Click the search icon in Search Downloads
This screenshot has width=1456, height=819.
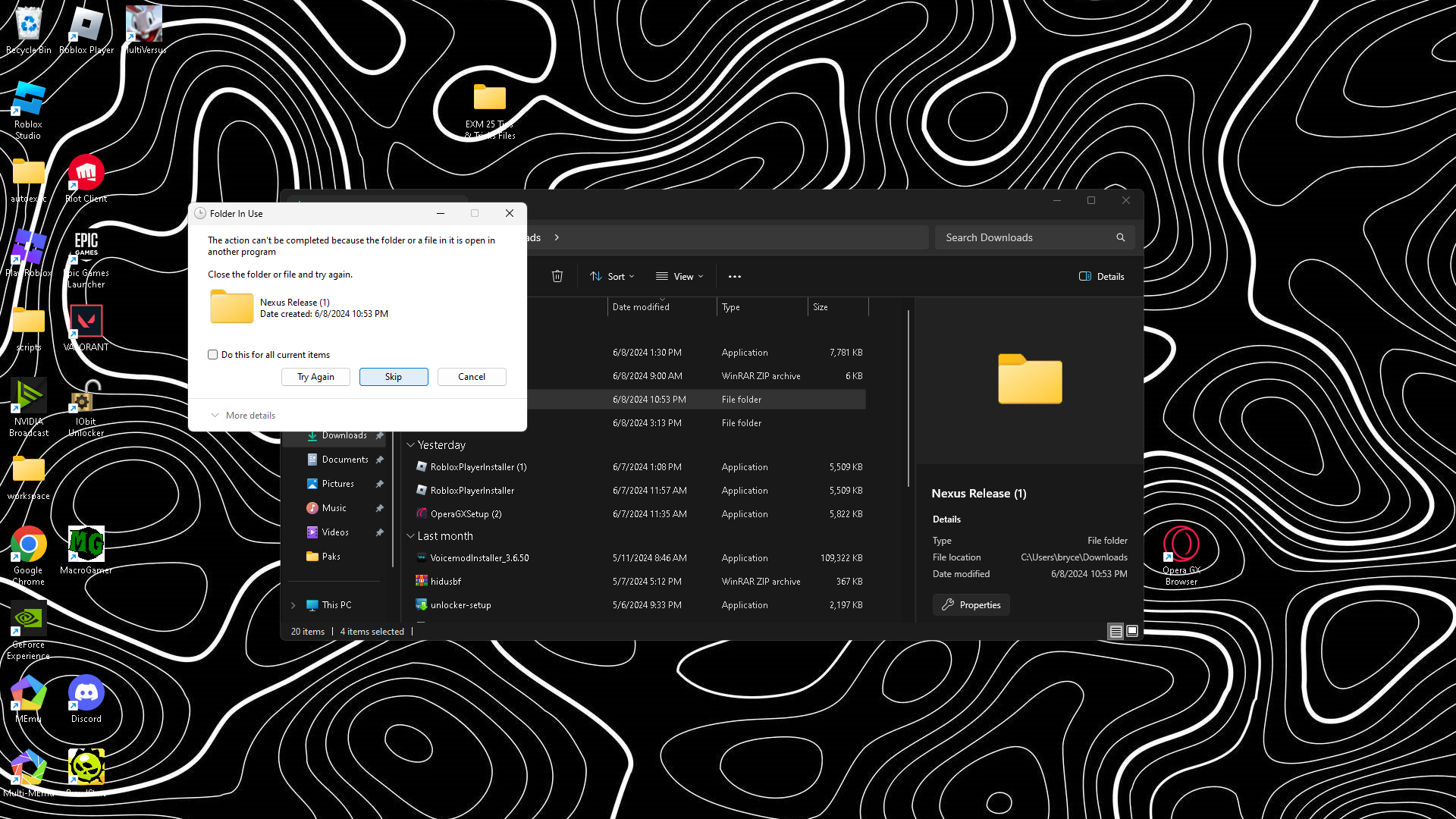click(x=1120, y=237)
